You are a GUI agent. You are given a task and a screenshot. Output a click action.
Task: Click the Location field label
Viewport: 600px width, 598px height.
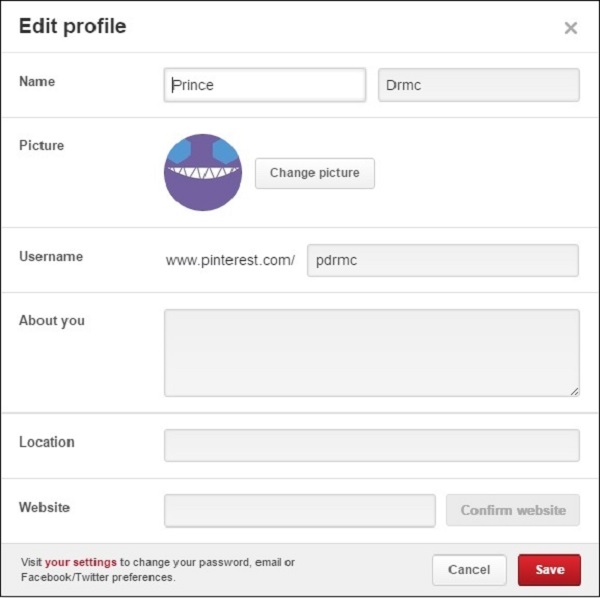tap(47, 442)
